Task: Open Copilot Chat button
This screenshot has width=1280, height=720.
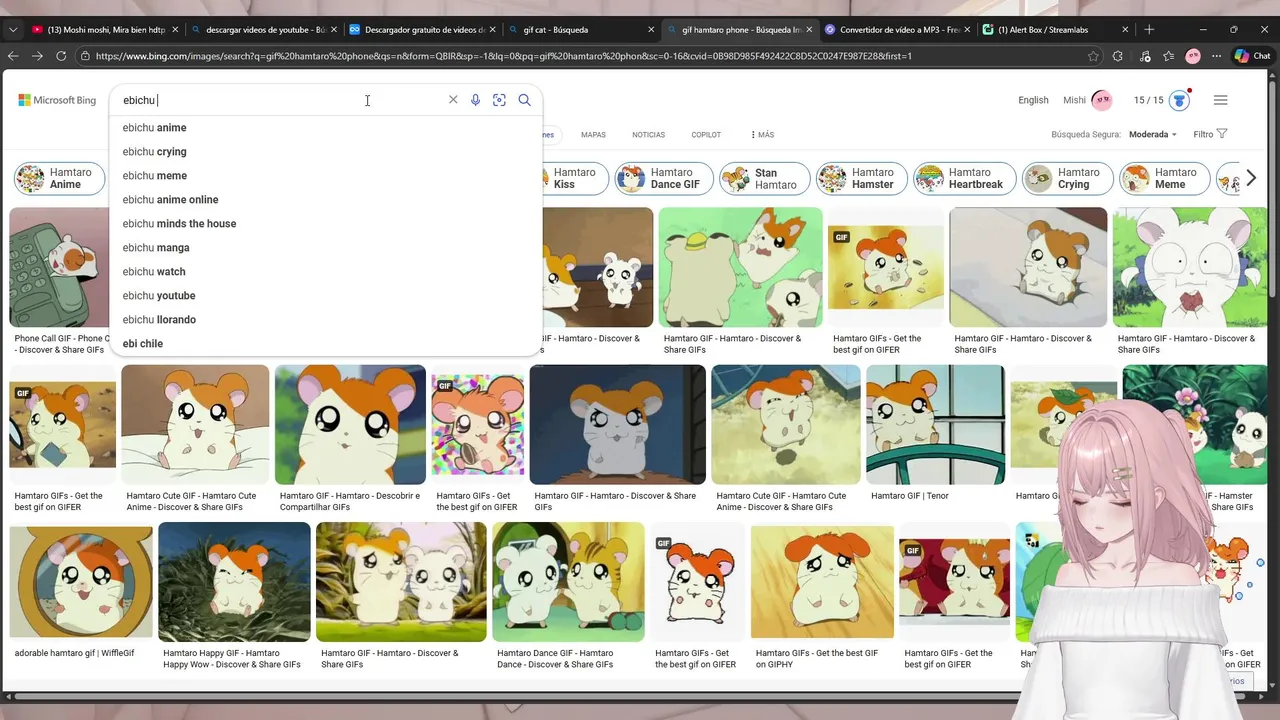Action: [1252, 56]
